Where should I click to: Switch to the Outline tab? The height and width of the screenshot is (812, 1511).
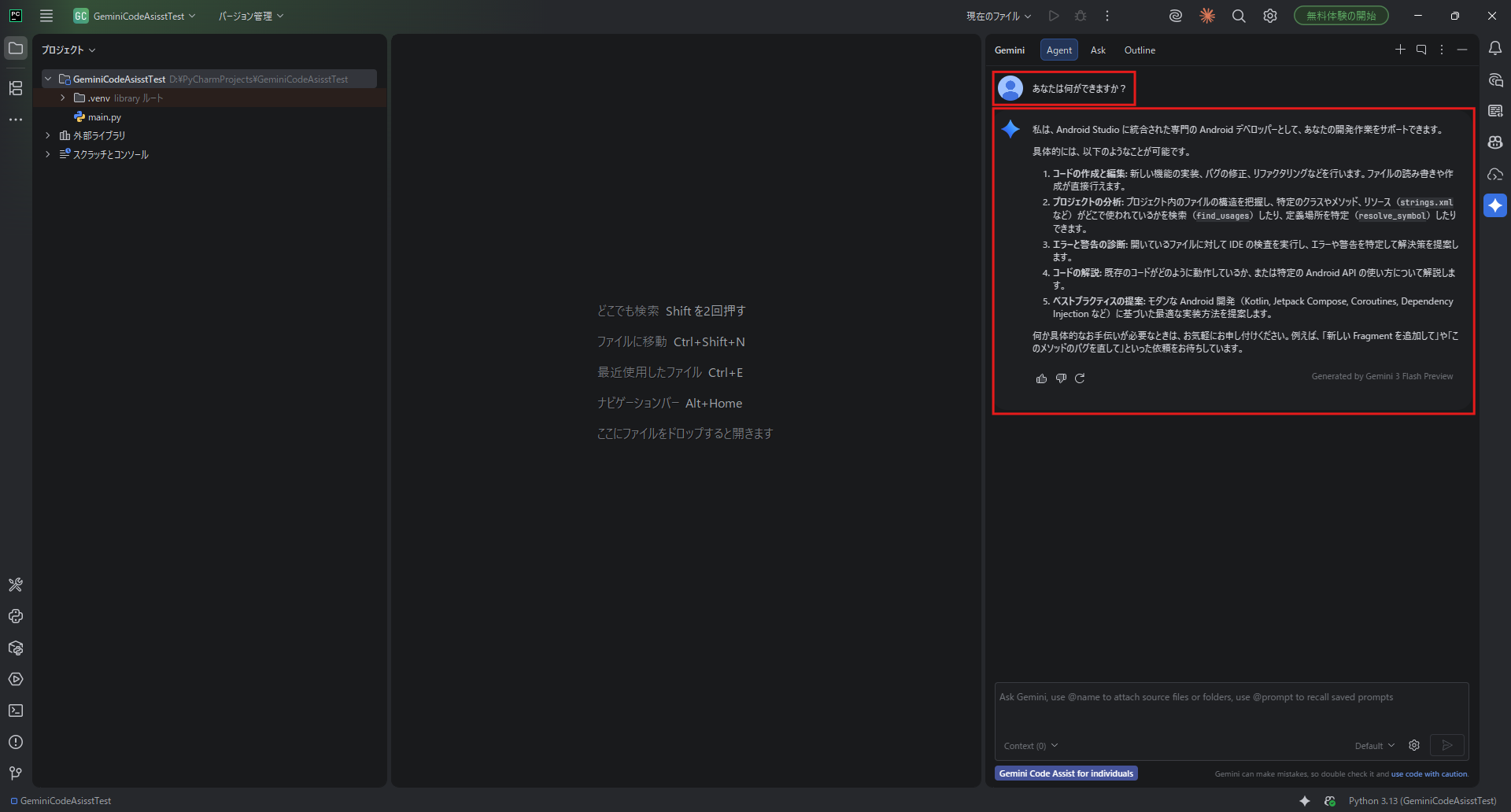coord(1139,50)
